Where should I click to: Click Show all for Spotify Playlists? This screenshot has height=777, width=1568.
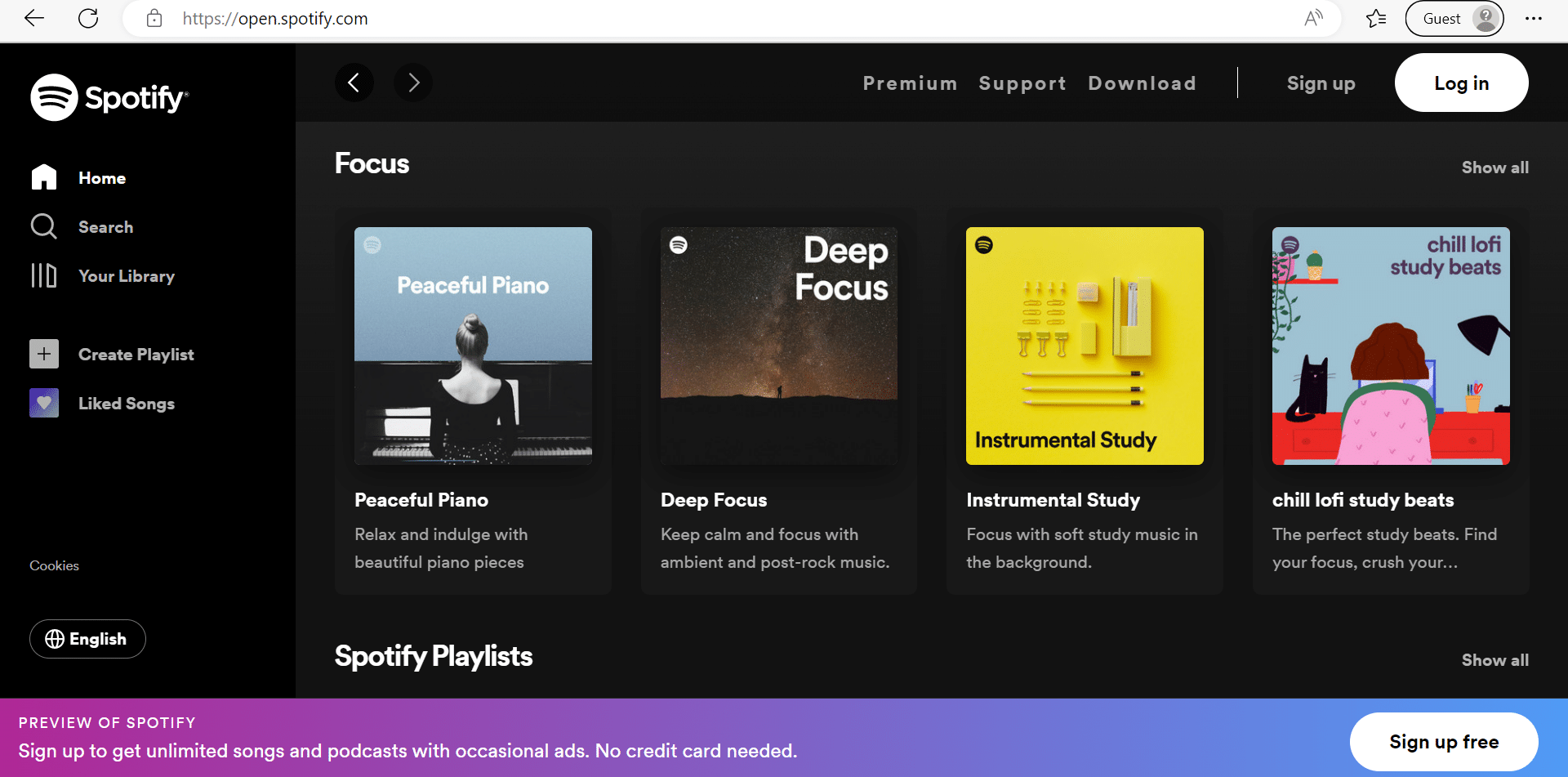click(1494, 660)
